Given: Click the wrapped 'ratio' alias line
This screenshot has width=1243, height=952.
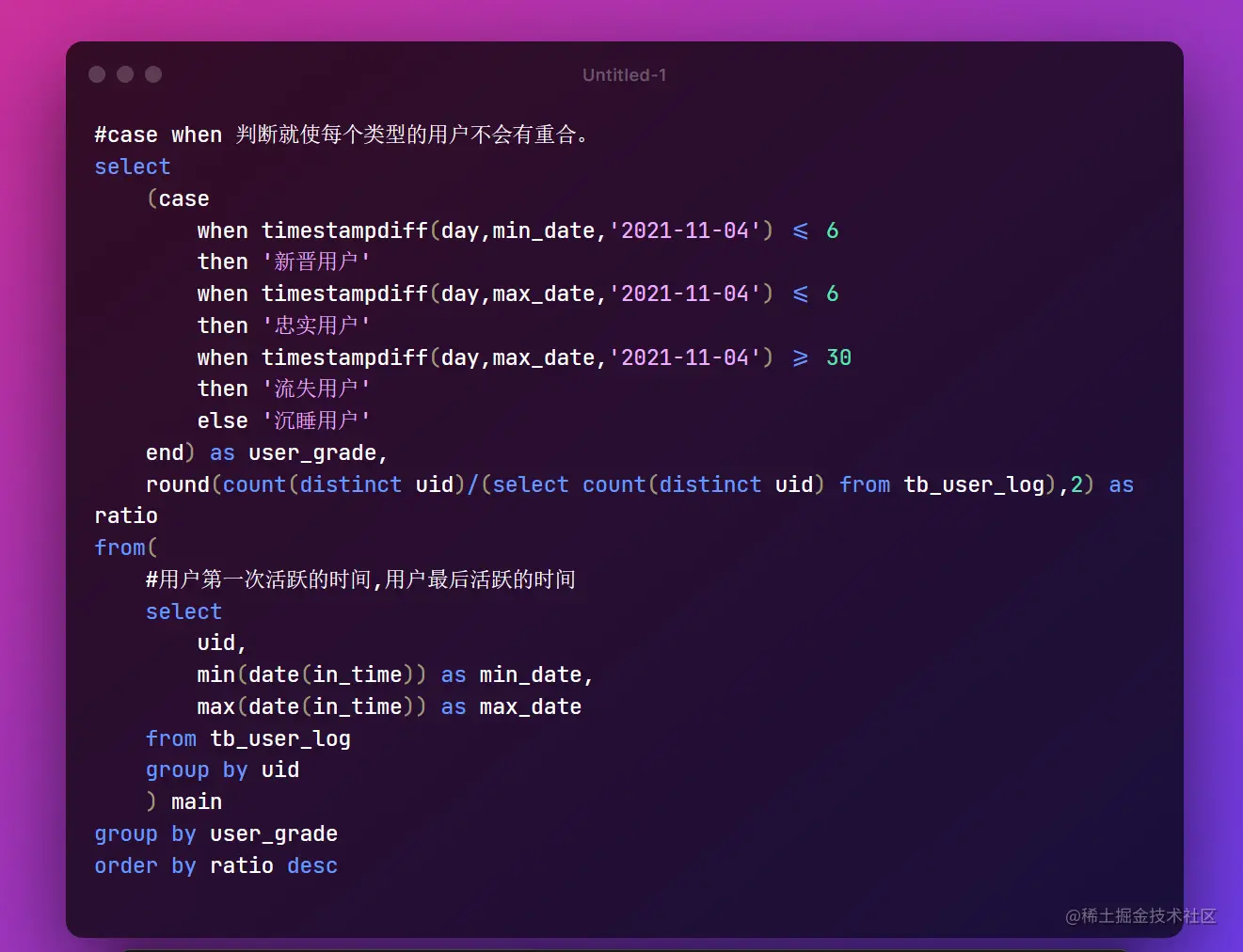Looking at the screenshot, I should [126, 516].
